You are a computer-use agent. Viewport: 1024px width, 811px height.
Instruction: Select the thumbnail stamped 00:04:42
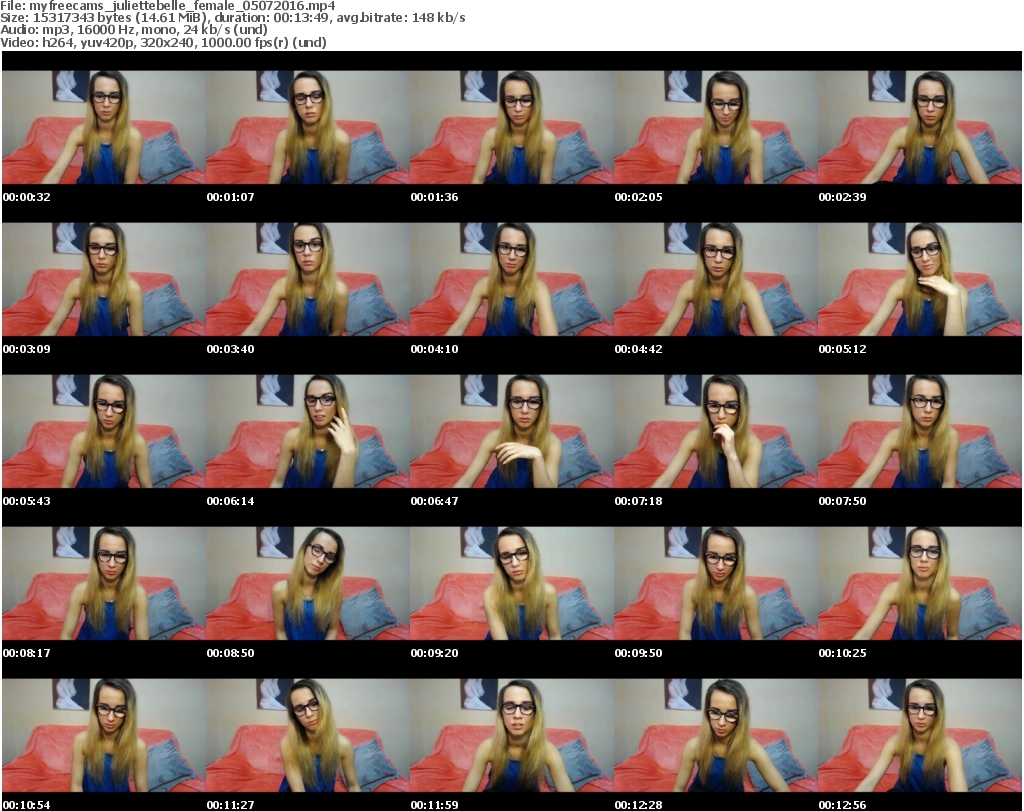pyautogui.click(x=716, y=279)
